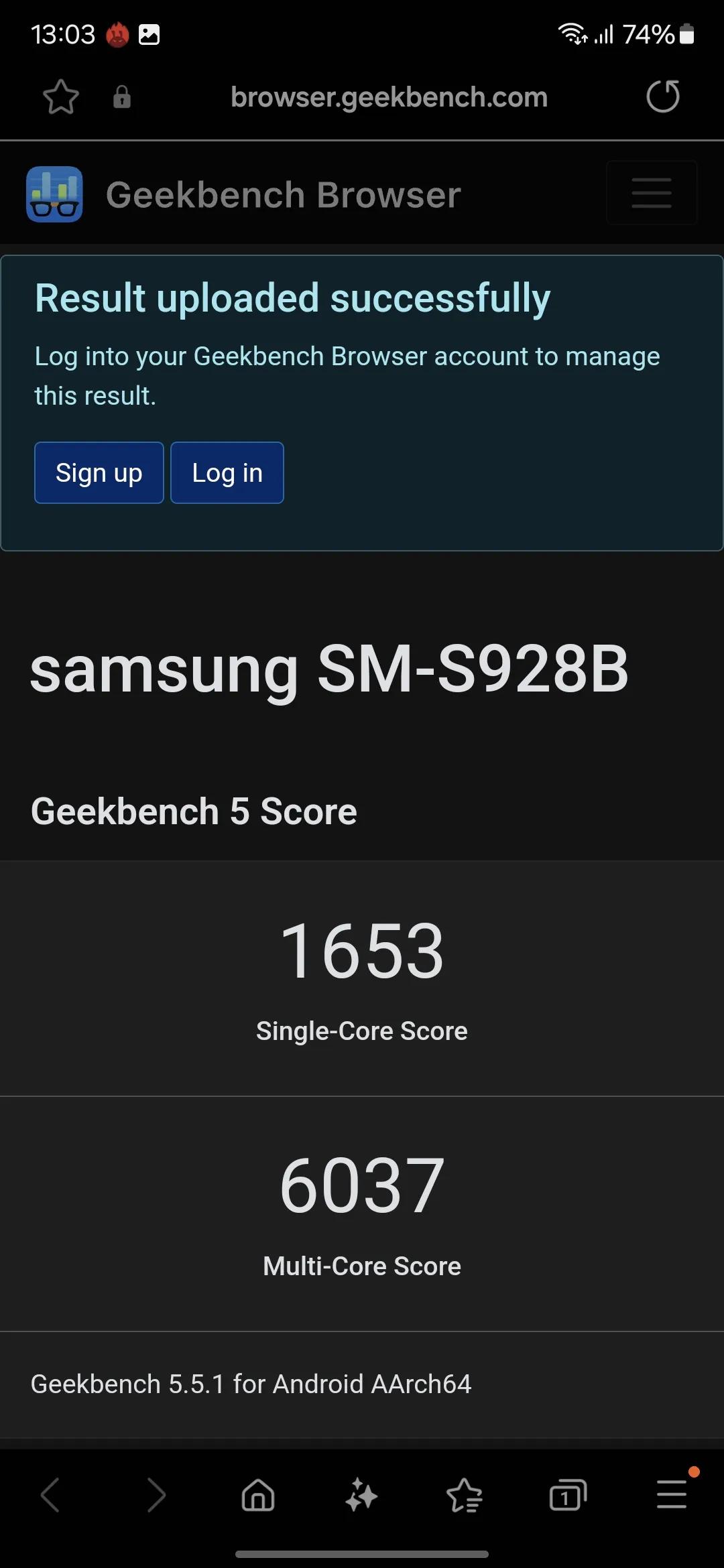
Task: Tap the Log in button
Action: (227, 473)
